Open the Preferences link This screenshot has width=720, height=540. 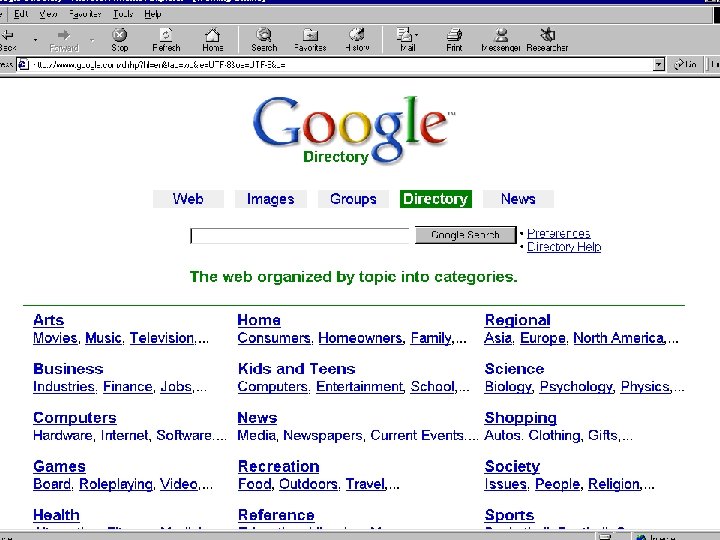pos(558,233)
